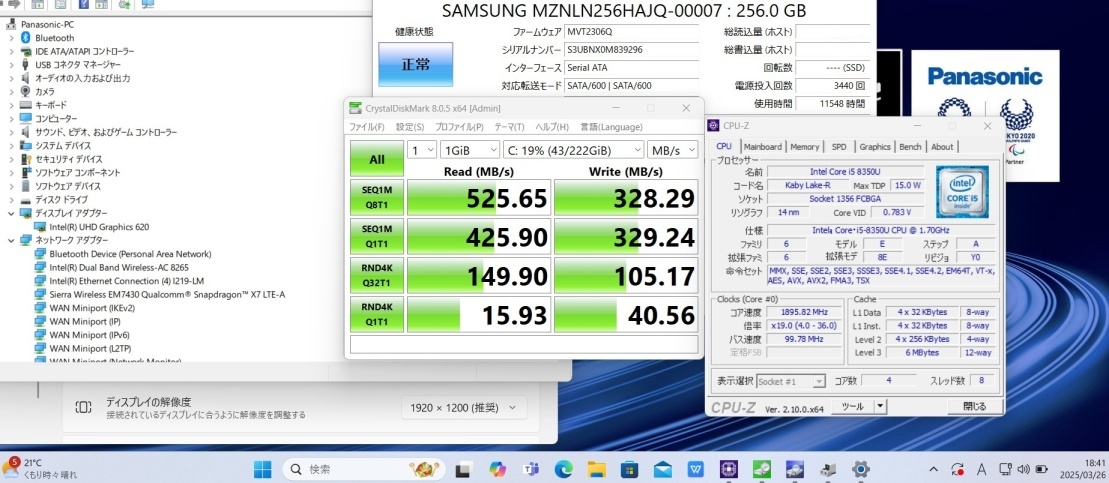Open Settings gear on the taskbar
Screen dimensions: 1109x483
coord(861,469)
